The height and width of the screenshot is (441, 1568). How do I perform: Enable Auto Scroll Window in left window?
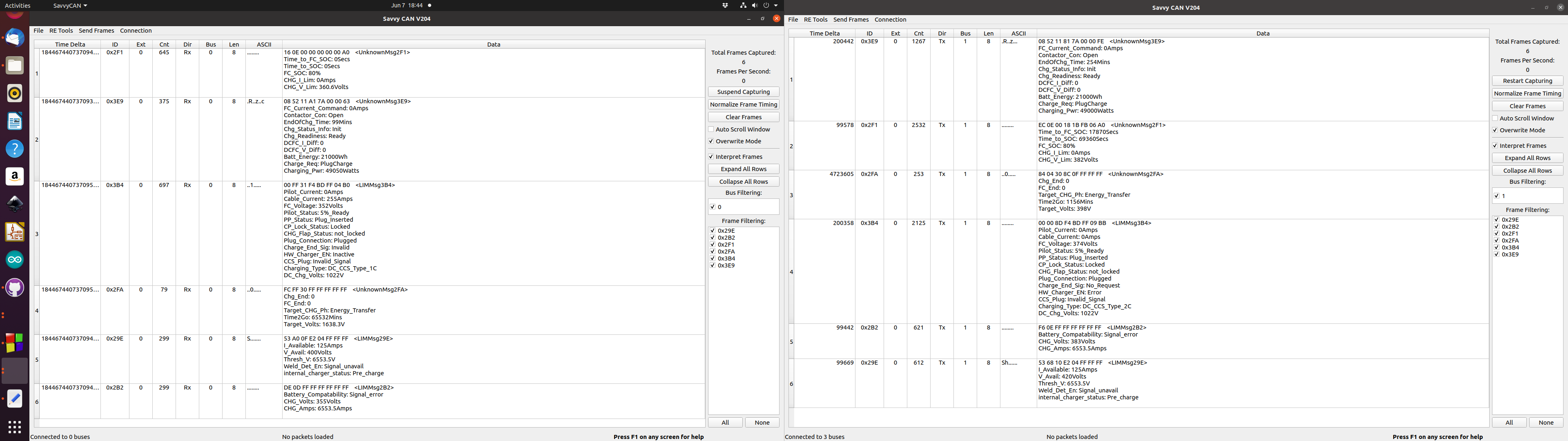(x=711, y=129)
